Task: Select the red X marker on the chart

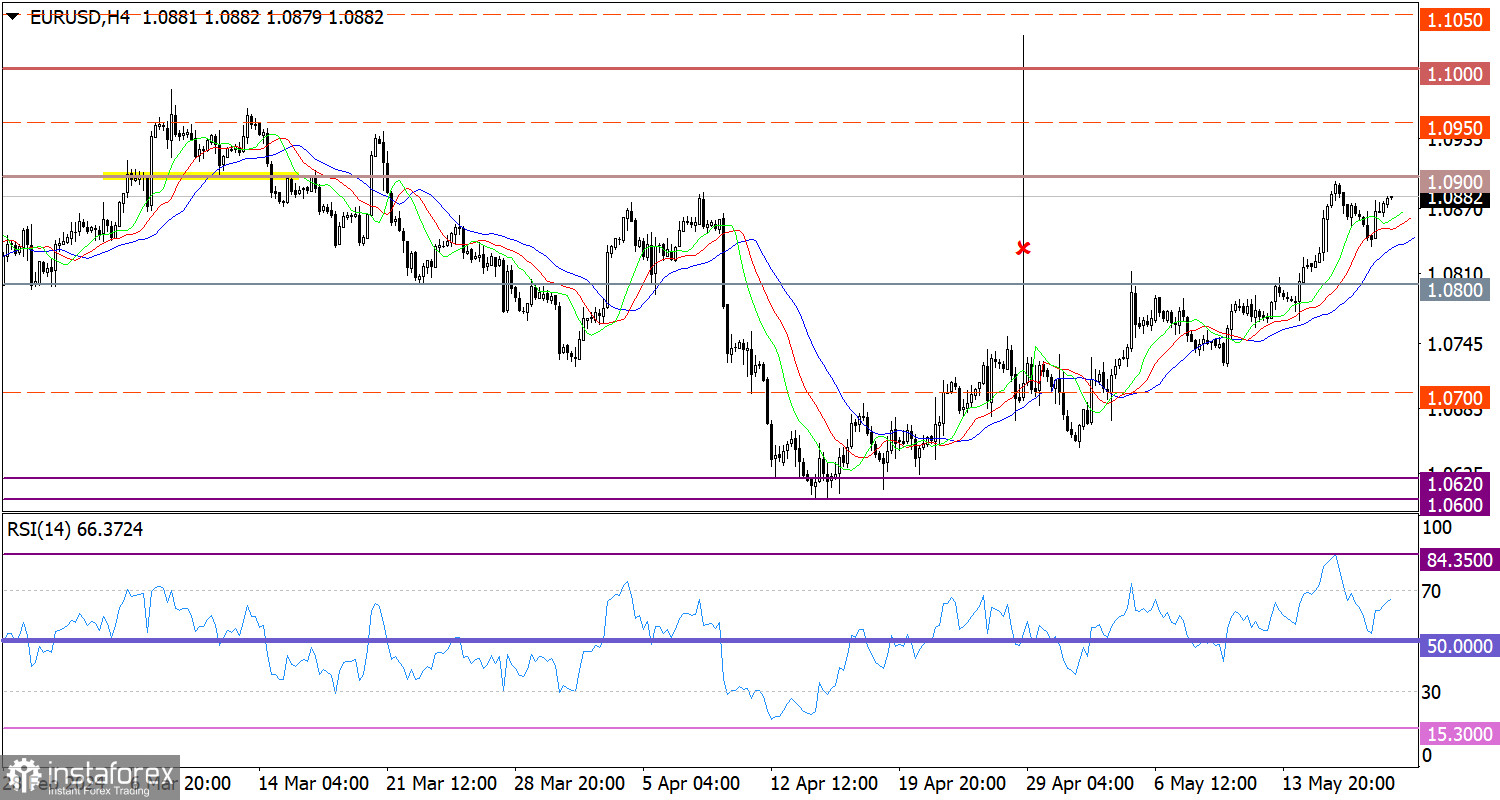Action: (x=1023, y=247)
